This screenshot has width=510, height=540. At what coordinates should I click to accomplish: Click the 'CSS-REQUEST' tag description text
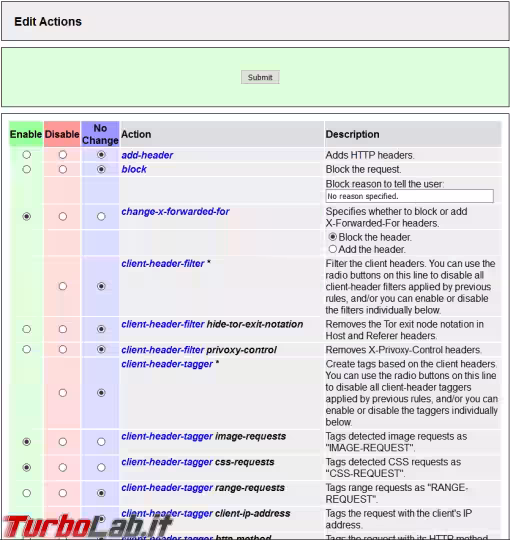393,468
